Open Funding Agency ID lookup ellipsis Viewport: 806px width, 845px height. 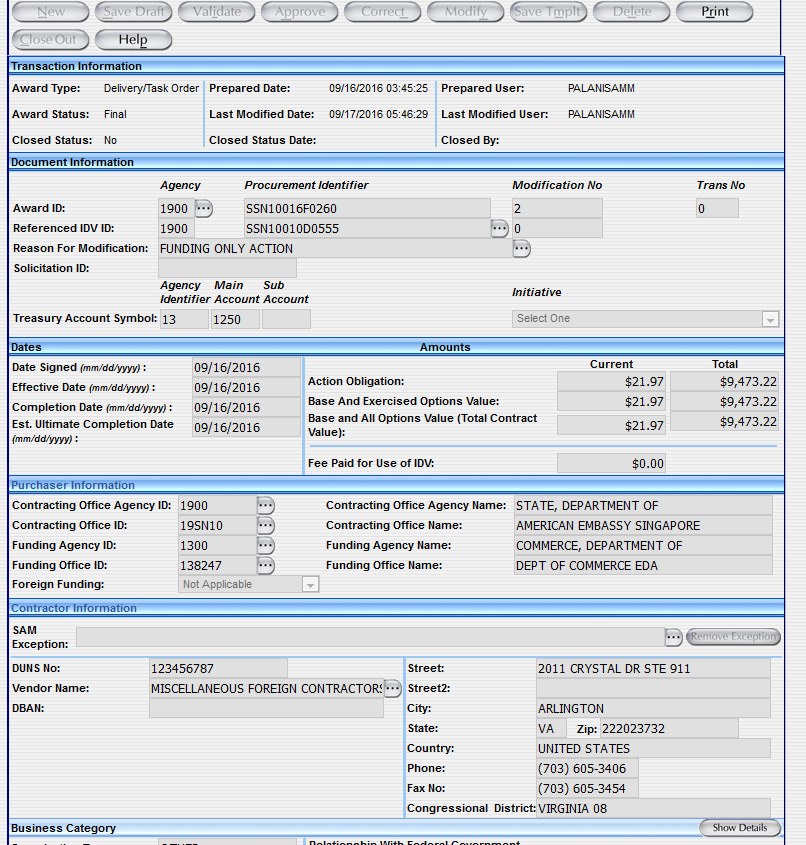(x=266, y=545)
